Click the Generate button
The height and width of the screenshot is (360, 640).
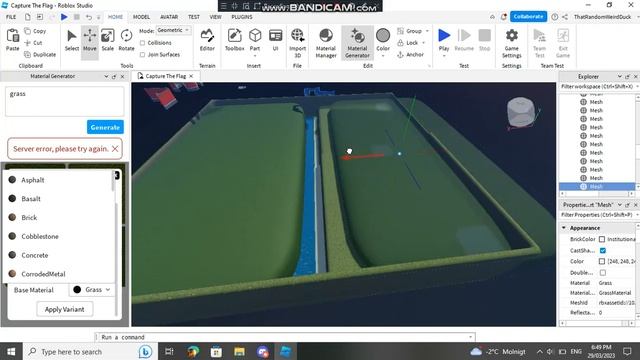[x=105, y=127]
